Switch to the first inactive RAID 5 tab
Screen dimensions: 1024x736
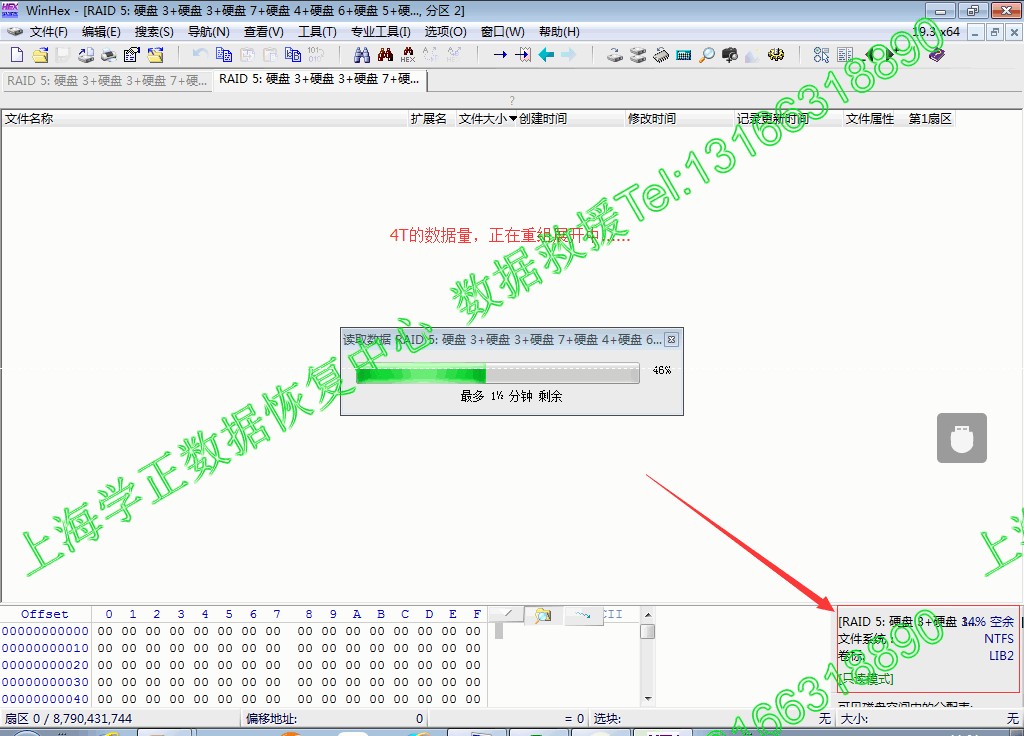[107, 81]
